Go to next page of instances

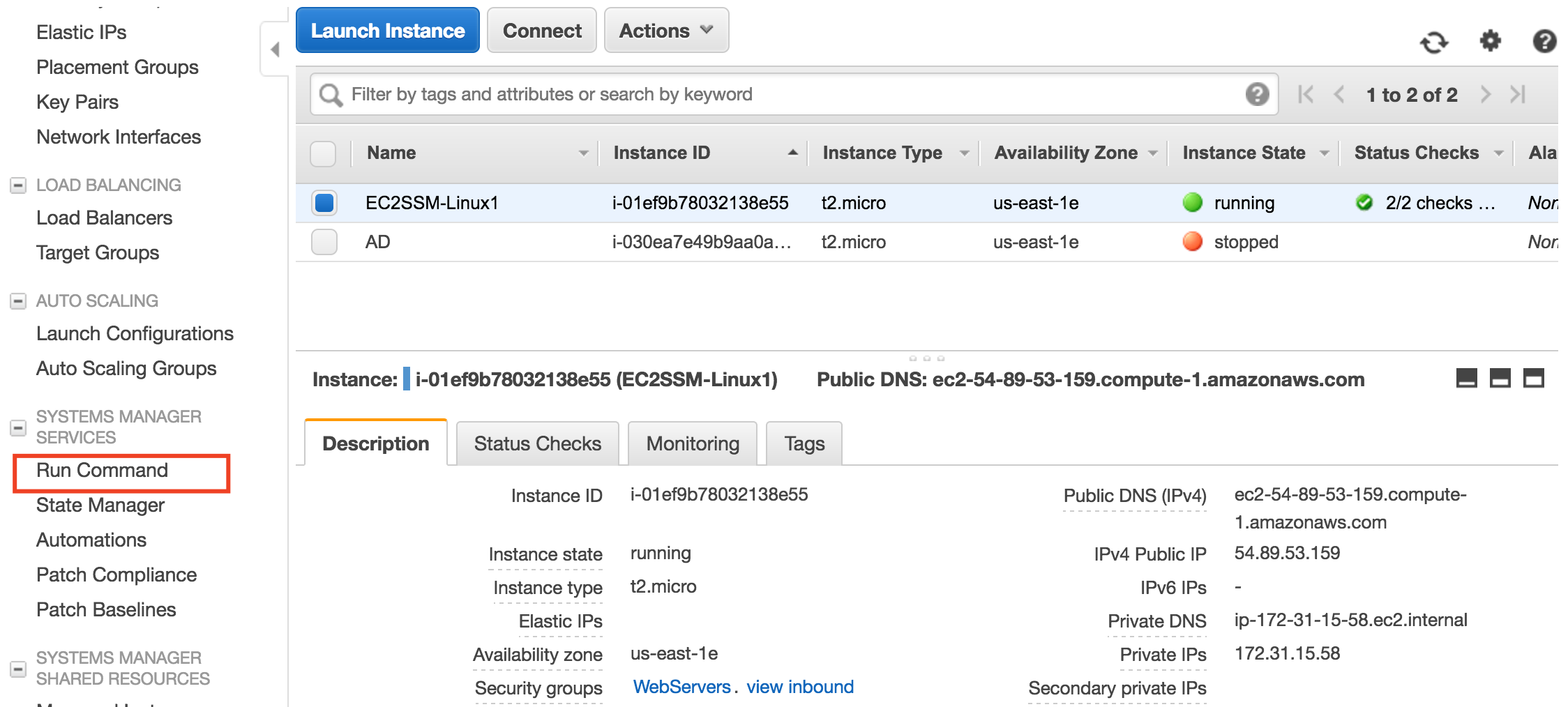tap(1486, 94)
